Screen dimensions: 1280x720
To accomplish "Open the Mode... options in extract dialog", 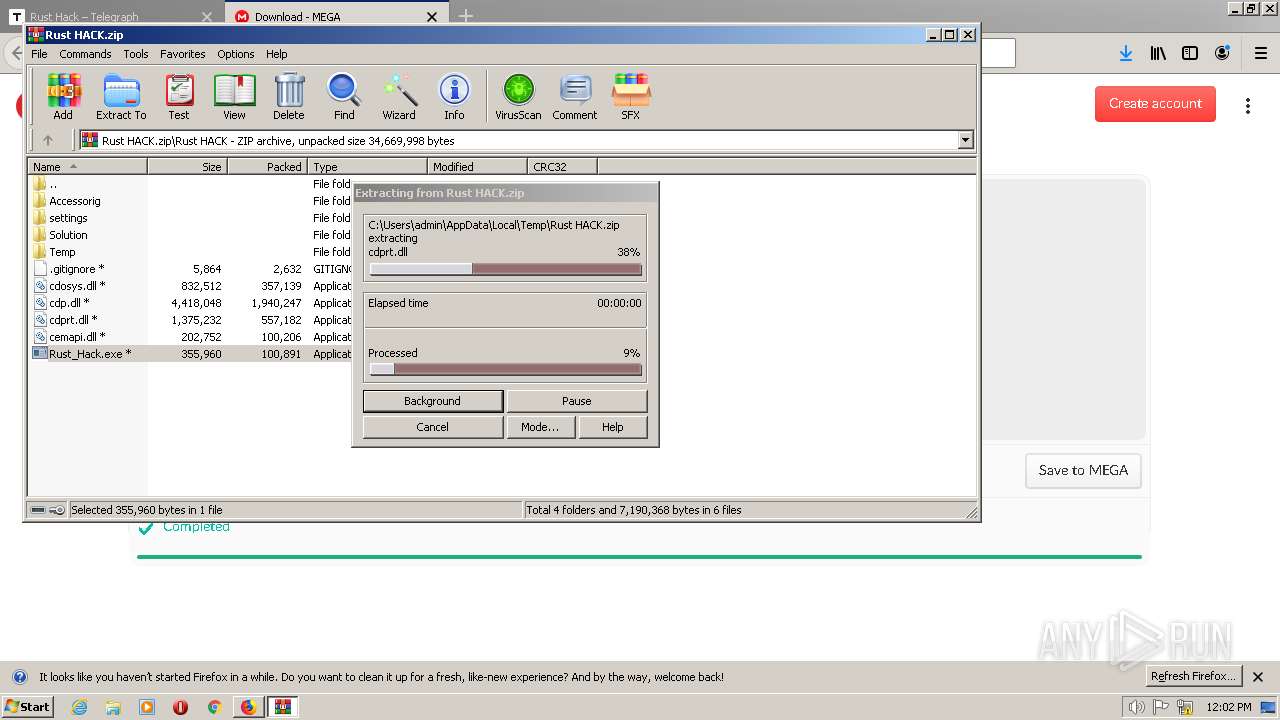I will (540, 427).
